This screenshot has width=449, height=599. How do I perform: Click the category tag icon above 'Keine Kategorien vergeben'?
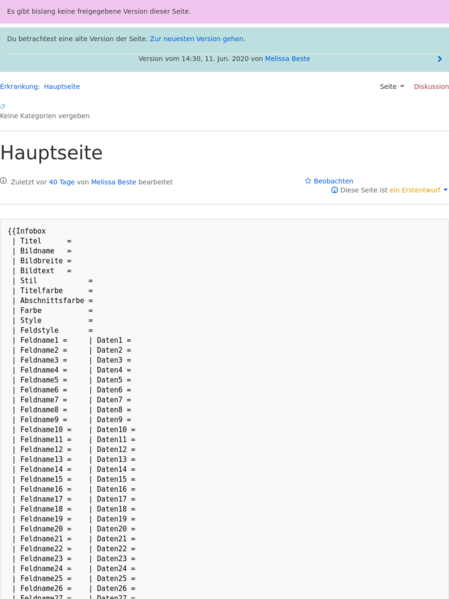(x=3, y=107)
